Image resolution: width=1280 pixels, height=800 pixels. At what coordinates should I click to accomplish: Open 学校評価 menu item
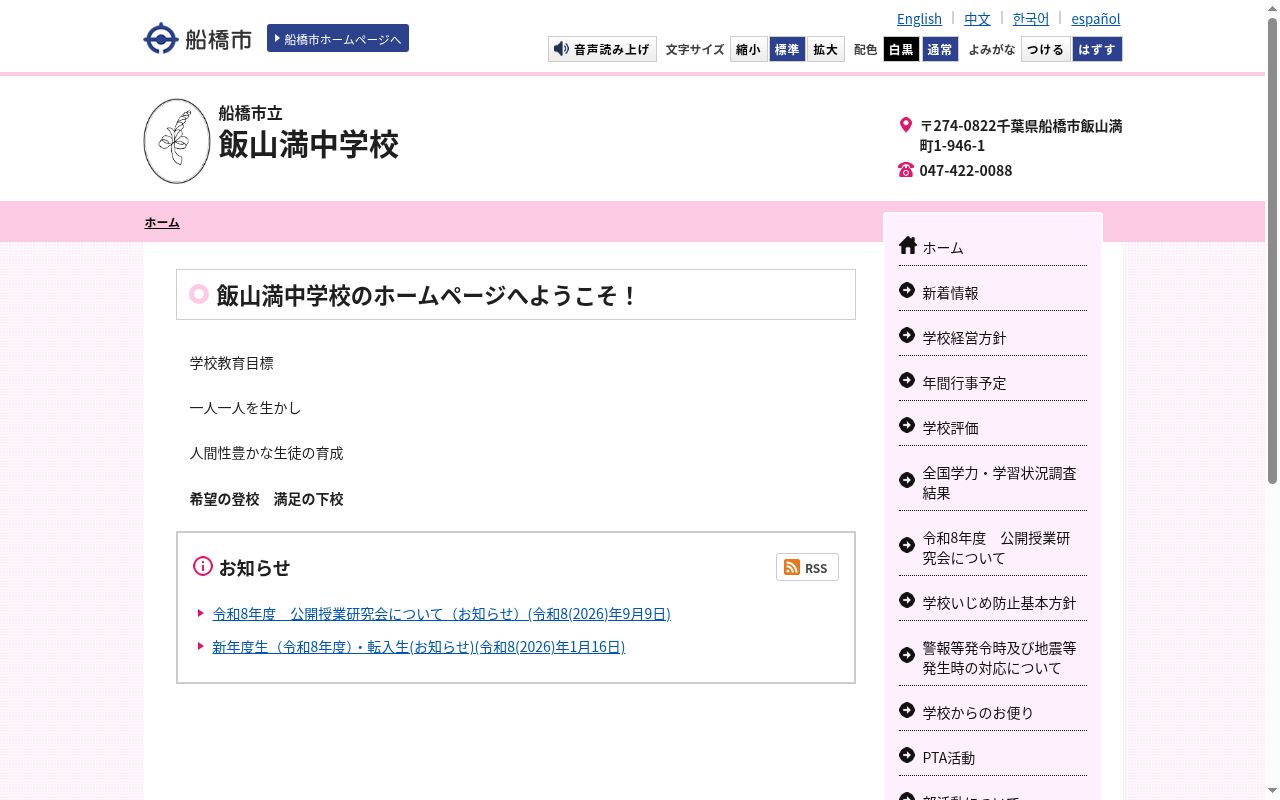950,427
